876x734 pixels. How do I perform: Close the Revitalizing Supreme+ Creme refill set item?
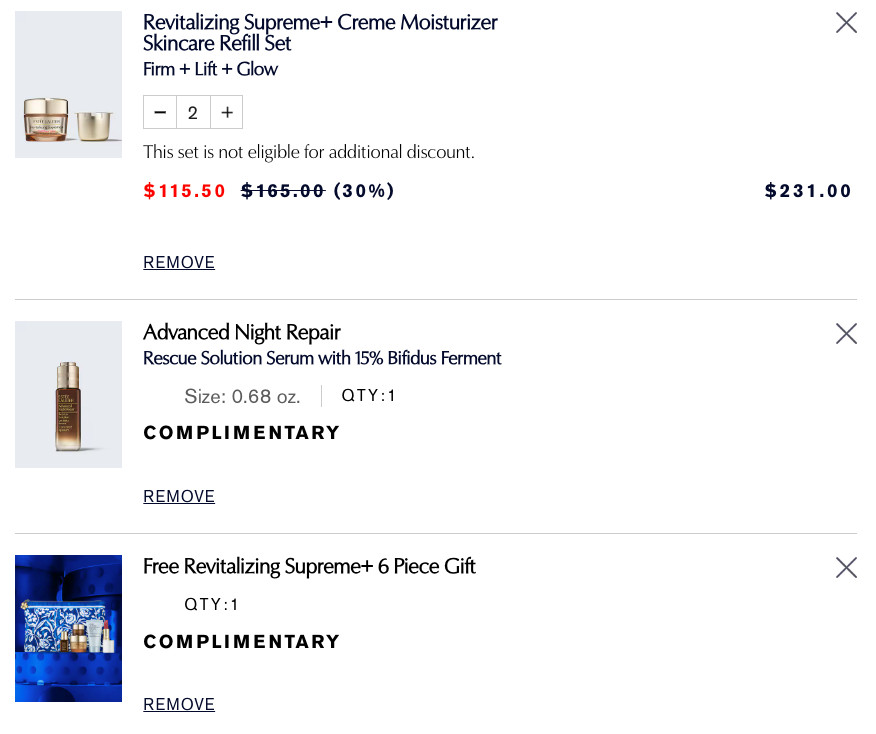click(846, 23)
